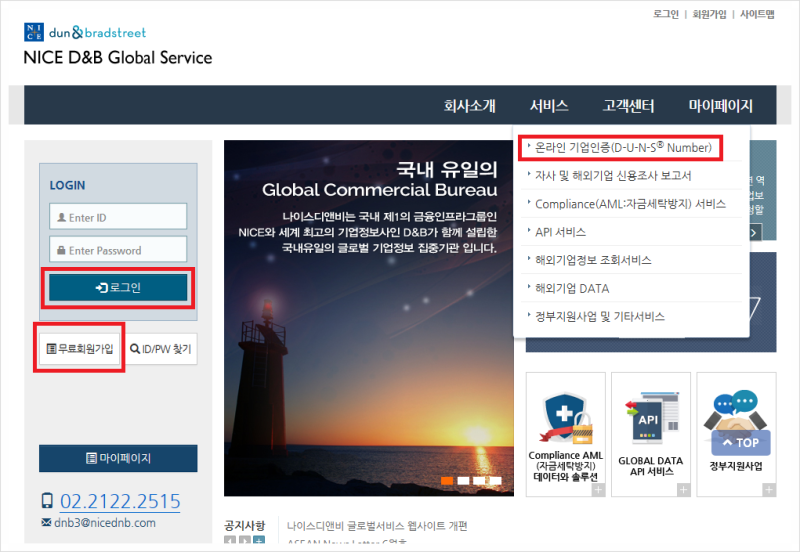Image resolution: width=800 pixels, height=552 pixels.
Task: Click the blue 로그인 button
Action: [118, 287]
